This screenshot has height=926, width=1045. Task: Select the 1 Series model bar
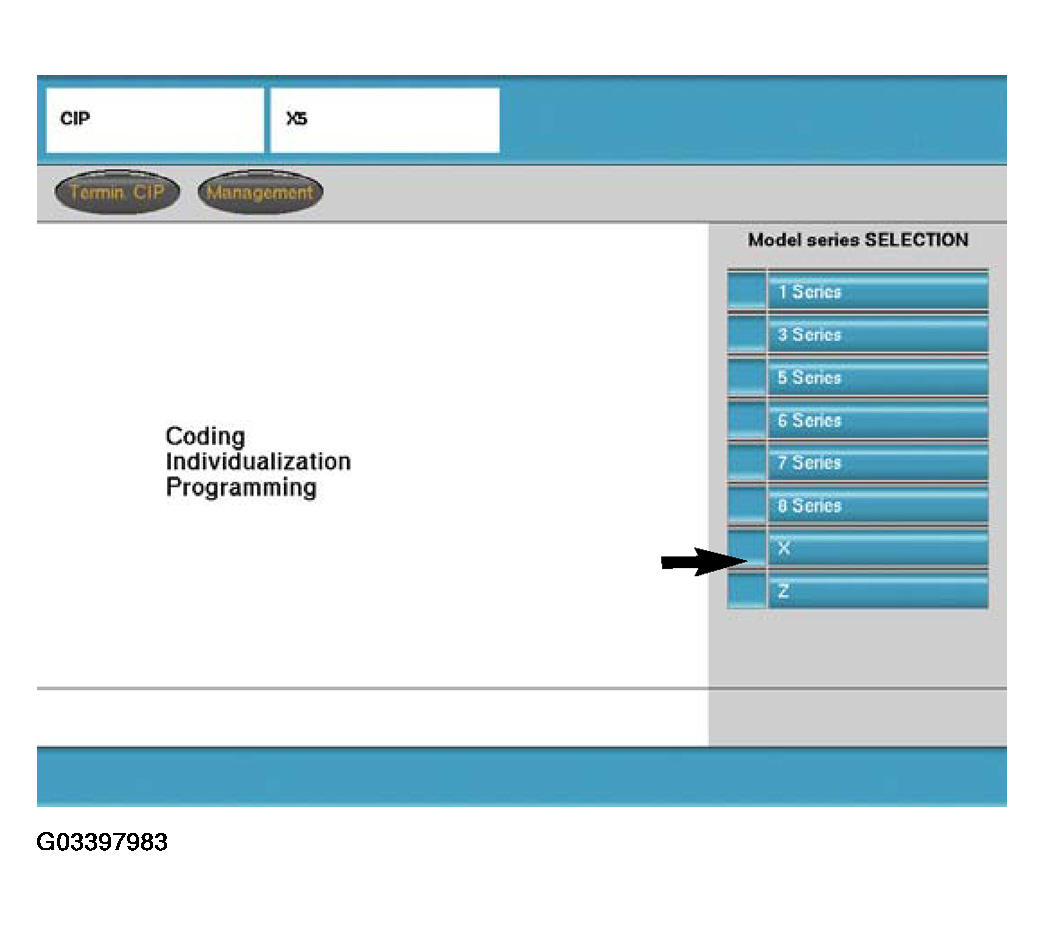877,292
